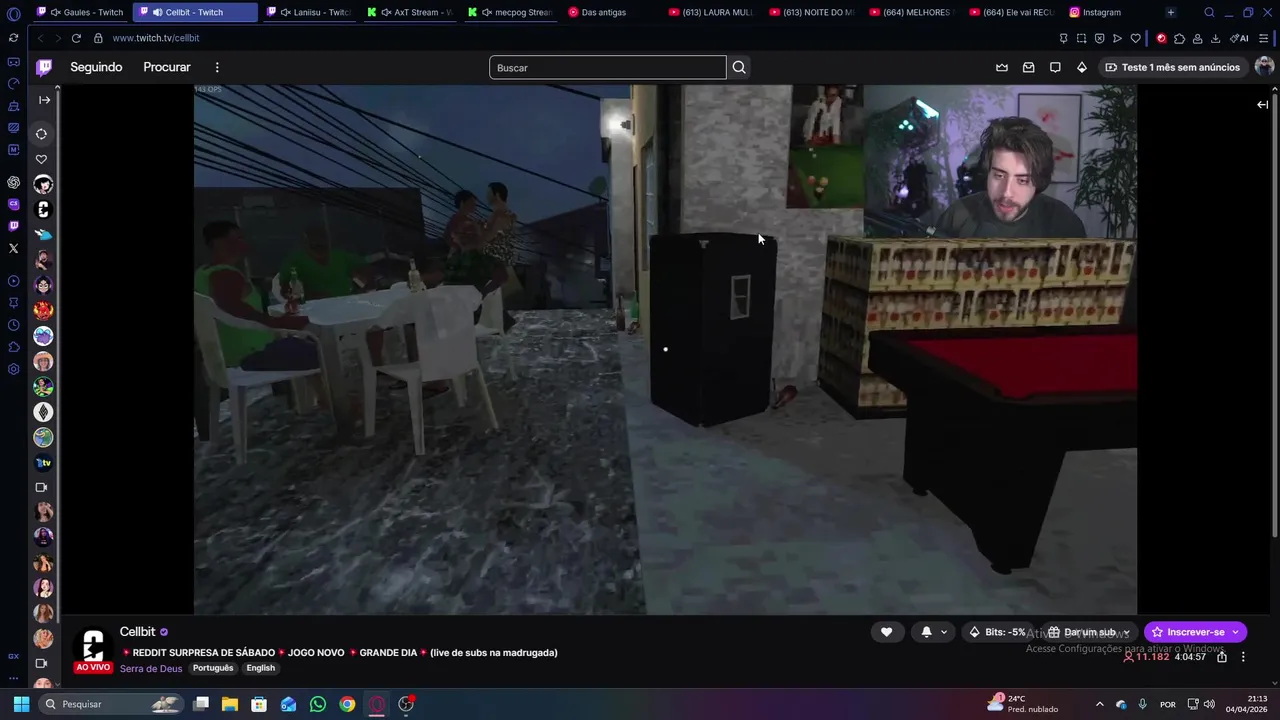Open Get Bits diamond icon
This screenshot has width=1280, height=720.
[1081, 67]
